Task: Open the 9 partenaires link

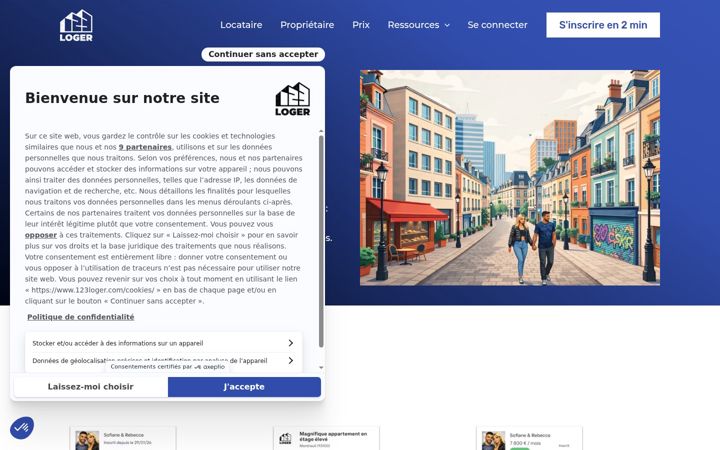Action: click(x=145, y=147)
